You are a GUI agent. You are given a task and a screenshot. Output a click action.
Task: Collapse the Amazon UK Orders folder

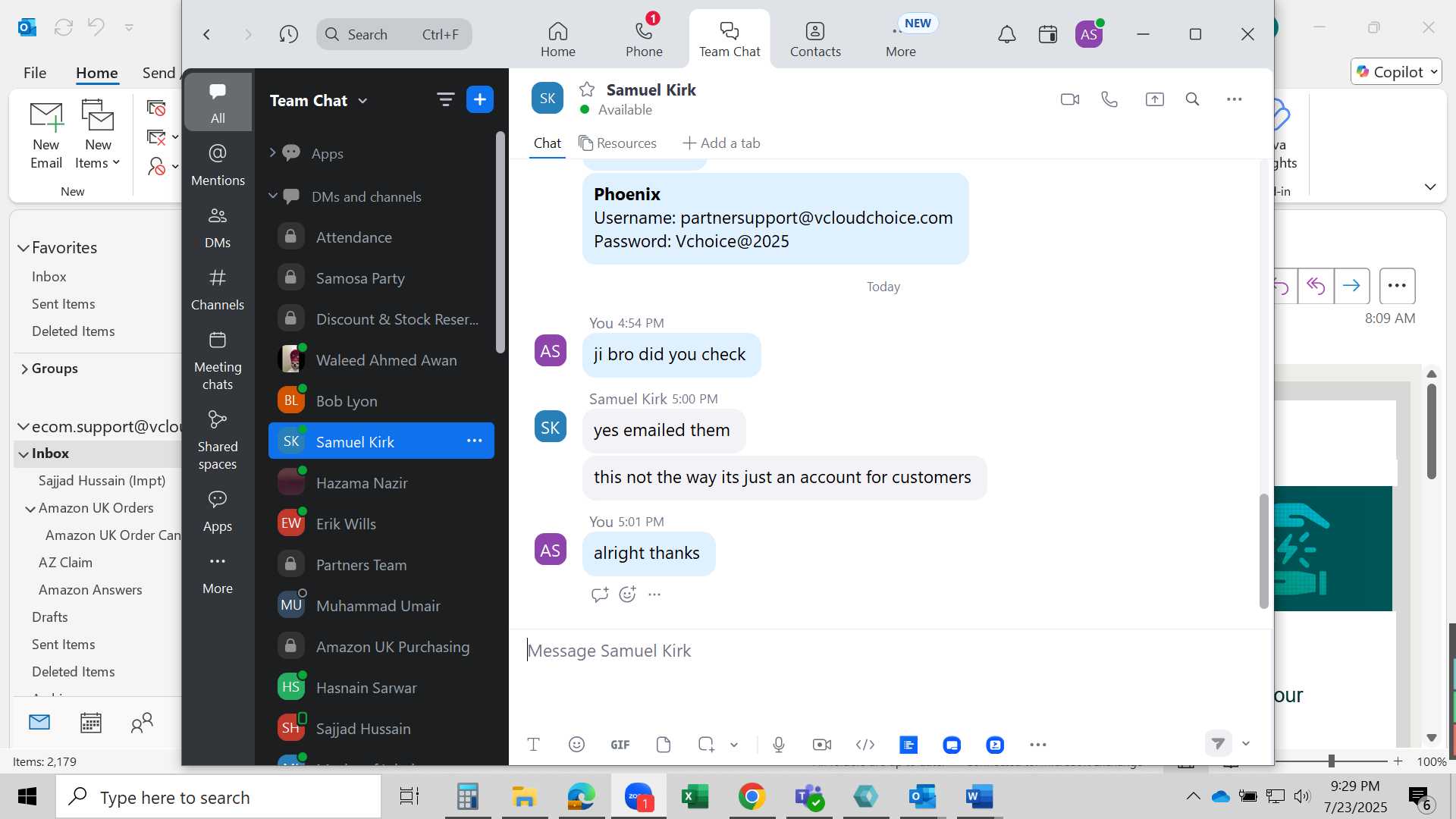coord(30,509)
